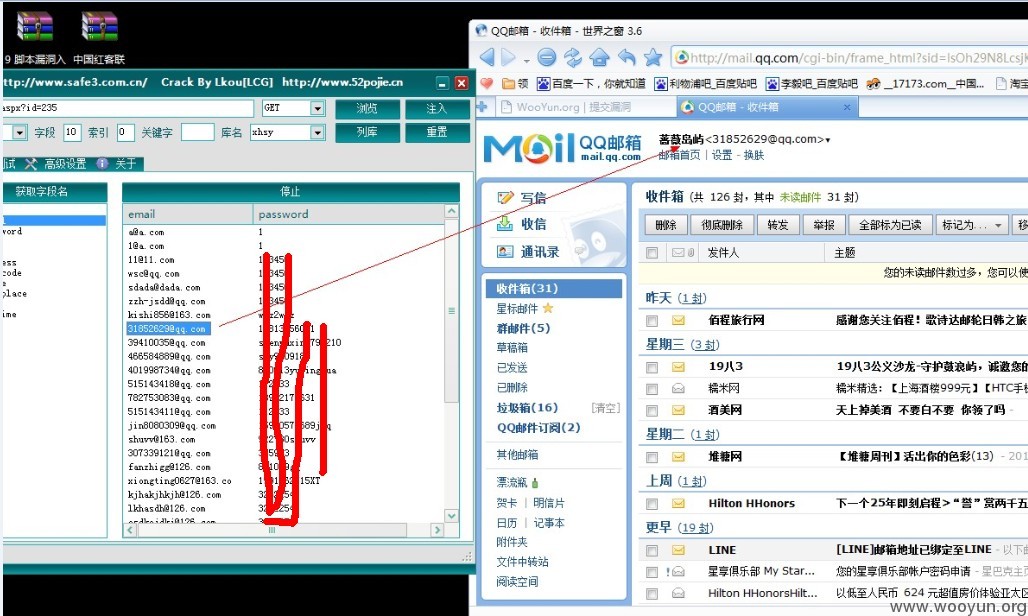Click the envelope icon of 佰程旅行网 message

[678, 320]
